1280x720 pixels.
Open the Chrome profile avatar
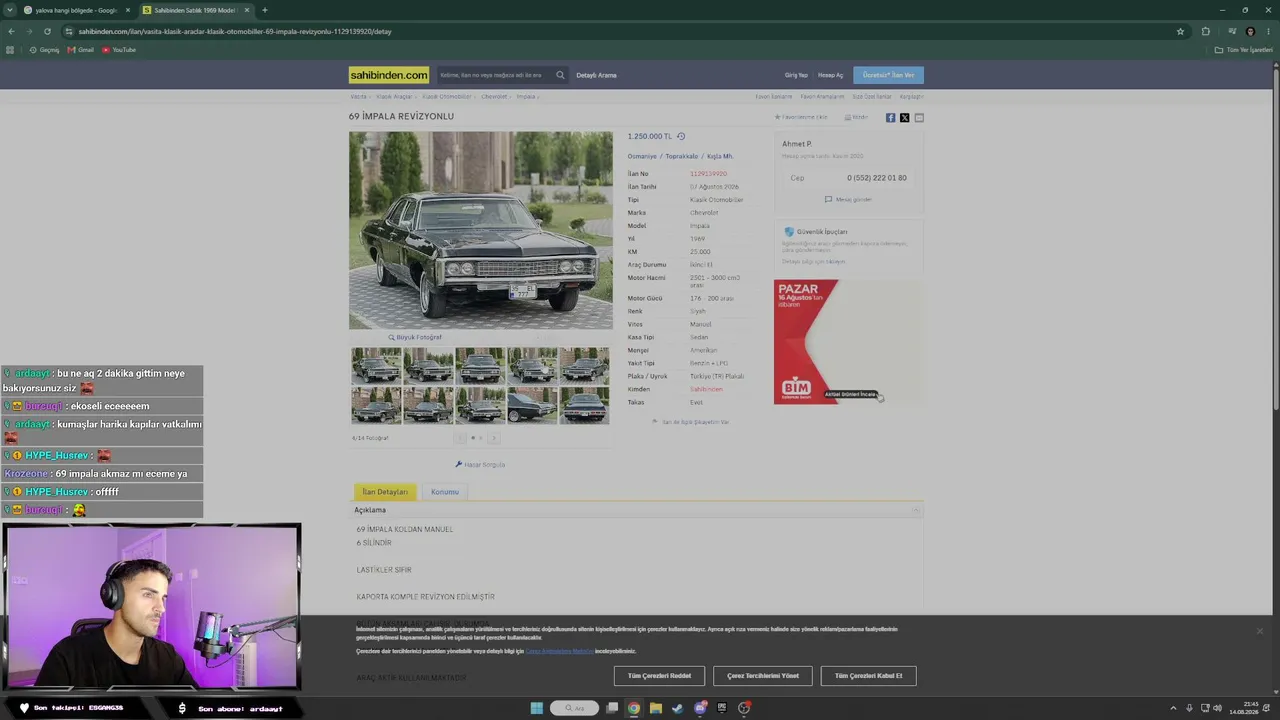click(1250, 31)
